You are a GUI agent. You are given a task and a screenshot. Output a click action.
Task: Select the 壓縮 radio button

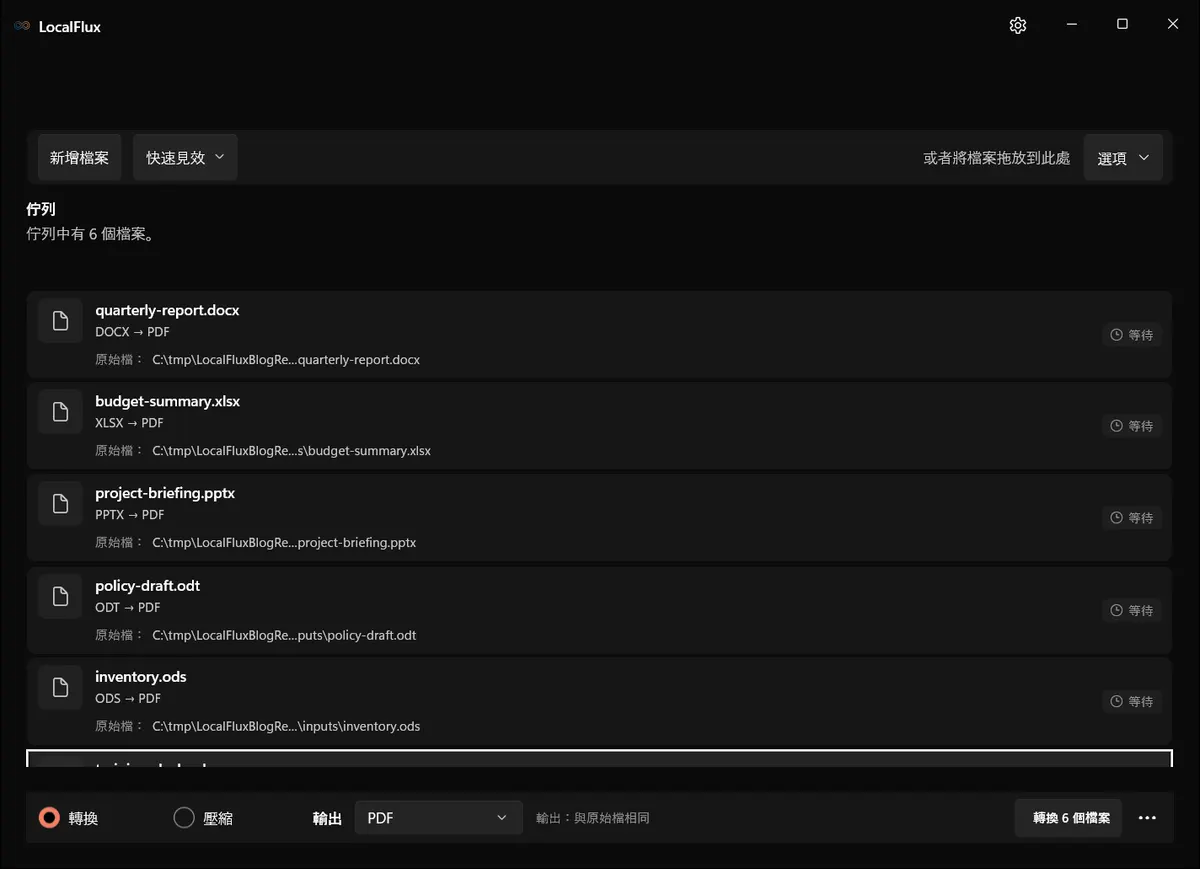(184, 818)
